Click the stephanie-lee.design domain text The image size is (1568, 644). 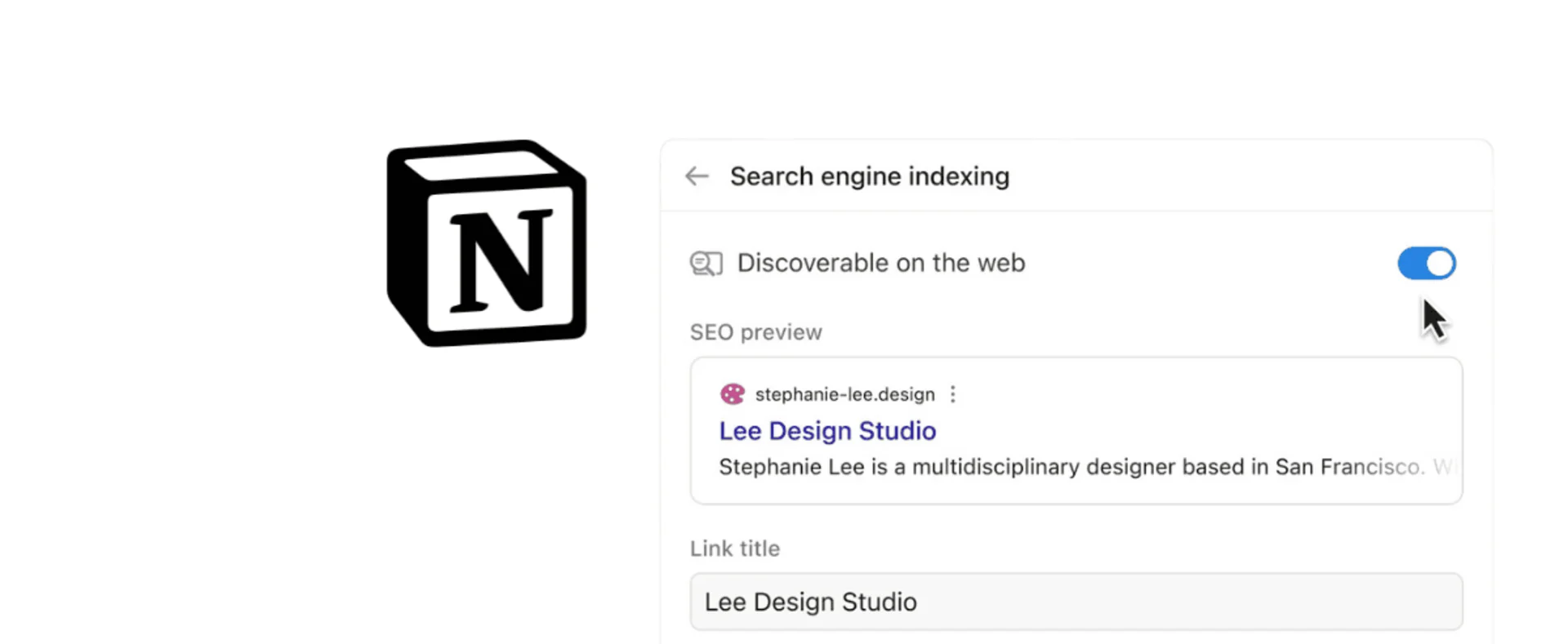pos(845,394)
